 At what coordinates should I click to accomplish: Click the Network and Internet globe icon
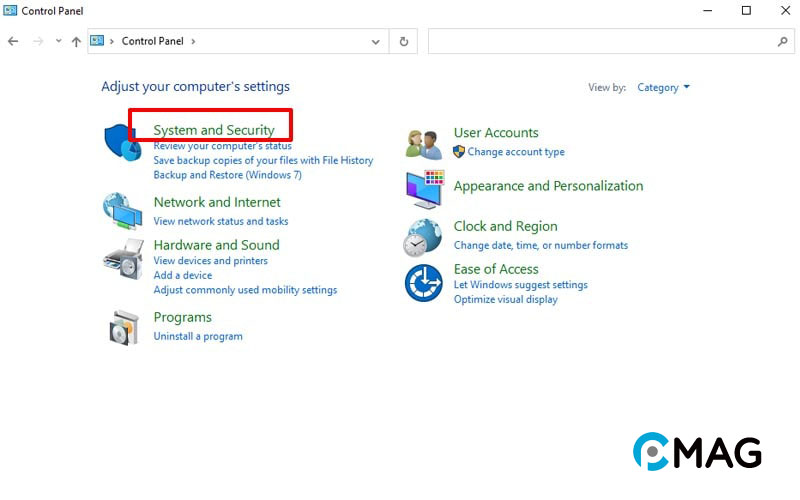click(124, 210)
